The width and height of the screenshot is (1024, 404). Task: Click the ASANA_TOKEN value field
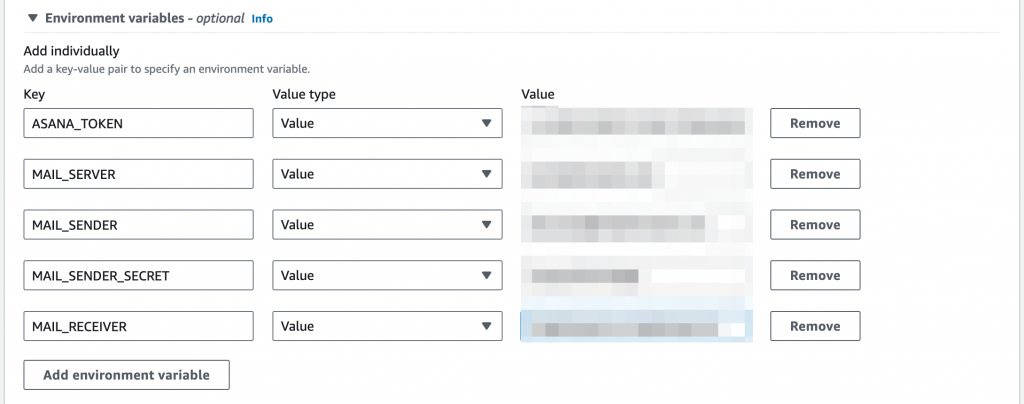(635, 123)
